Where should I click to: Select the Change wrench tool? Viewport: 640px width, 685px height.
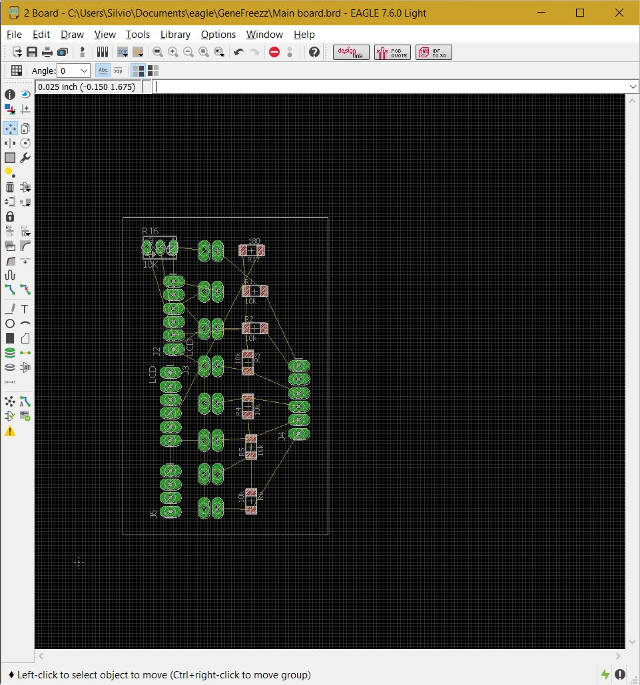25,158
